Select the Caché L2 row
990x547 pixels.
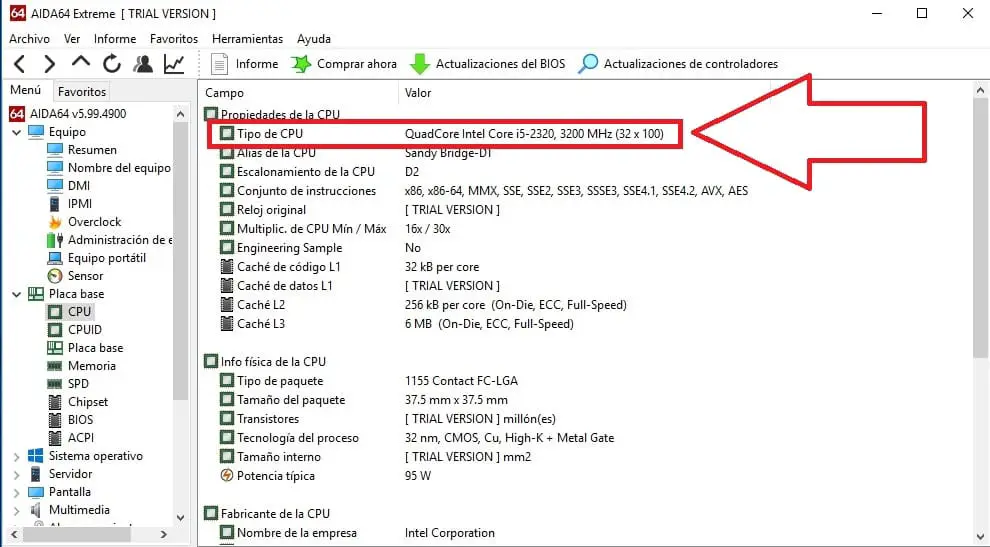click(423, 304)
